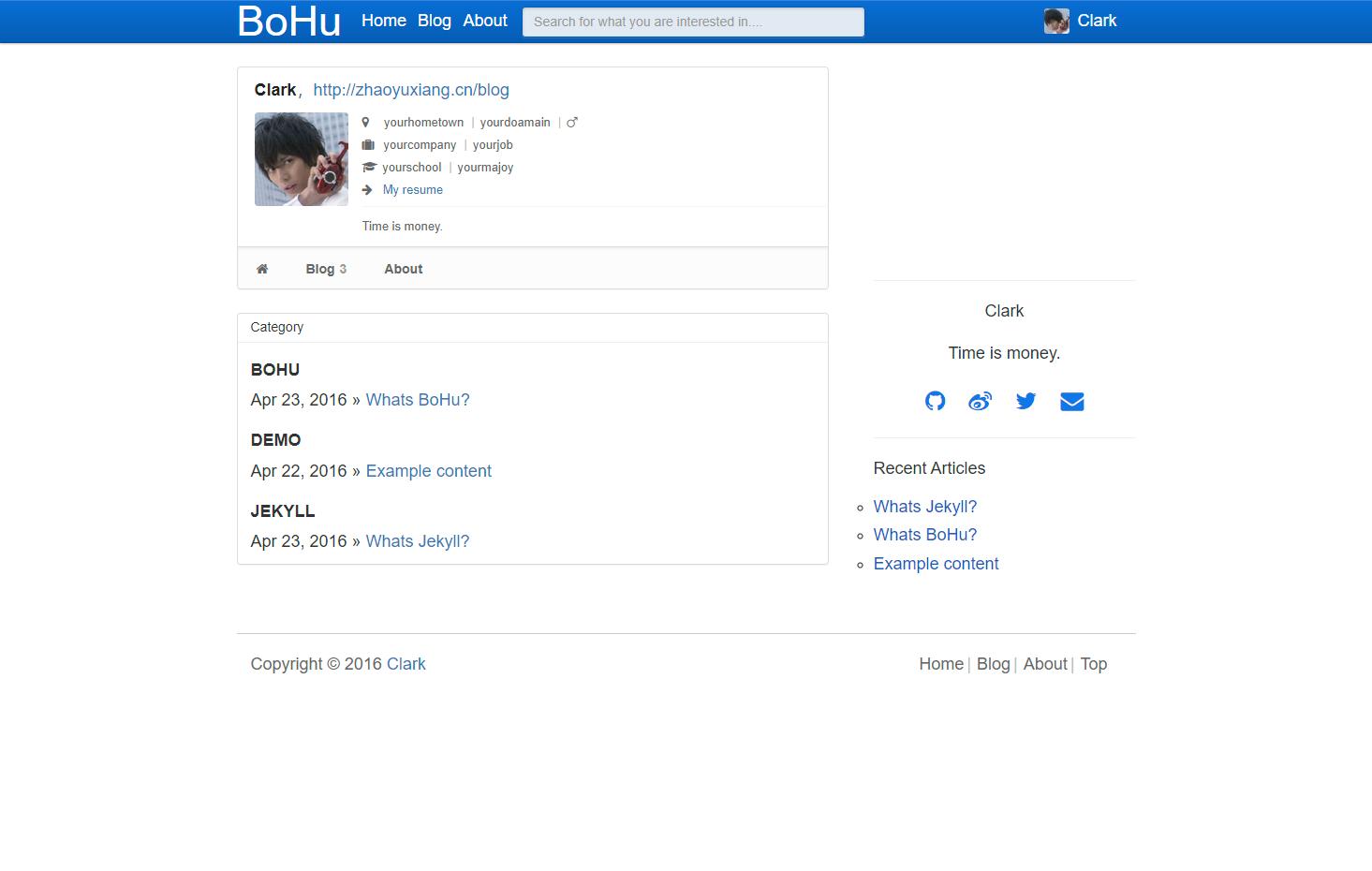The width and height of the screenshot is (1372, 871).
Task: Select About in the top navigation
Action: point(484,21)
